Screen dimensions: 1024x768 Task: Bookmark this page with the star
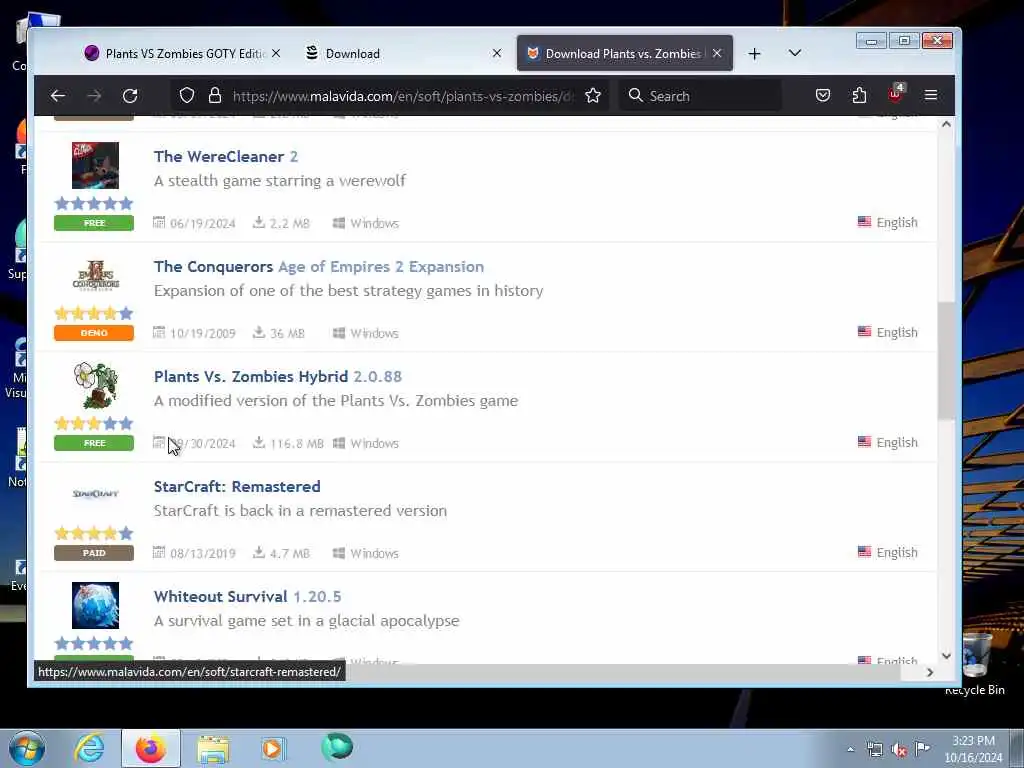[592, 96]
